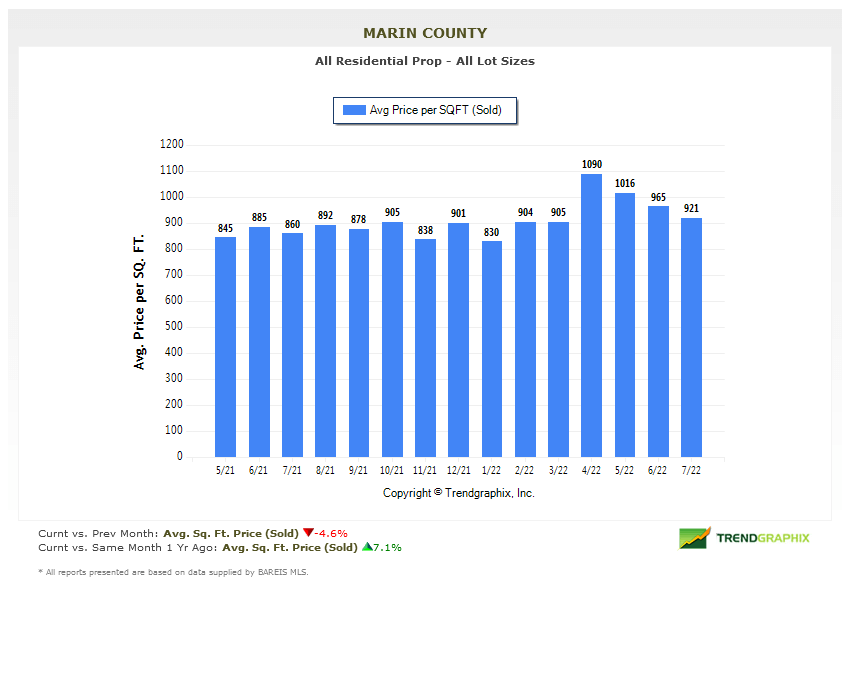Click the green up arrow indicator
850x700 pixels.
point(366,547)
